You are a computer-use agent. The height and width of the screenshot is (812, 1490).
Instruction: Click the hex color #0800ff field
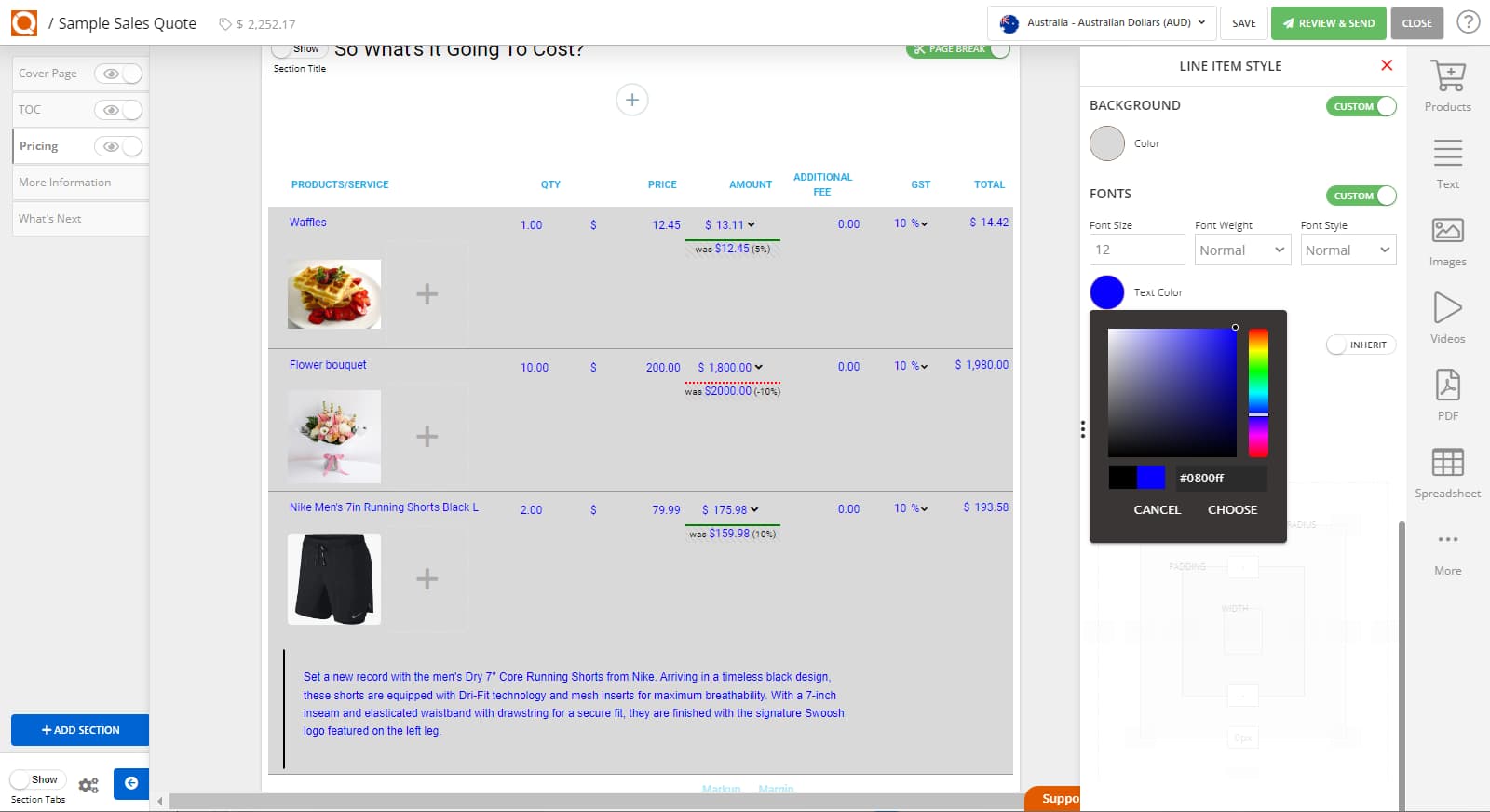(x=1221, y=478)
